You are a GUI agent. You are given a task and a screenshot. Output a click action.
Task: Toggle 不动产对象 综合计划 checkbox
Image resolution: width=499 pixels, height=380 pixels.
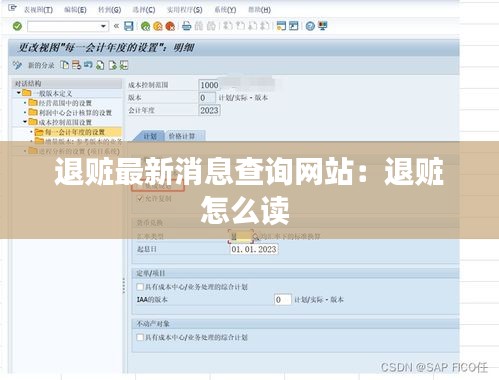click(140, 337)
